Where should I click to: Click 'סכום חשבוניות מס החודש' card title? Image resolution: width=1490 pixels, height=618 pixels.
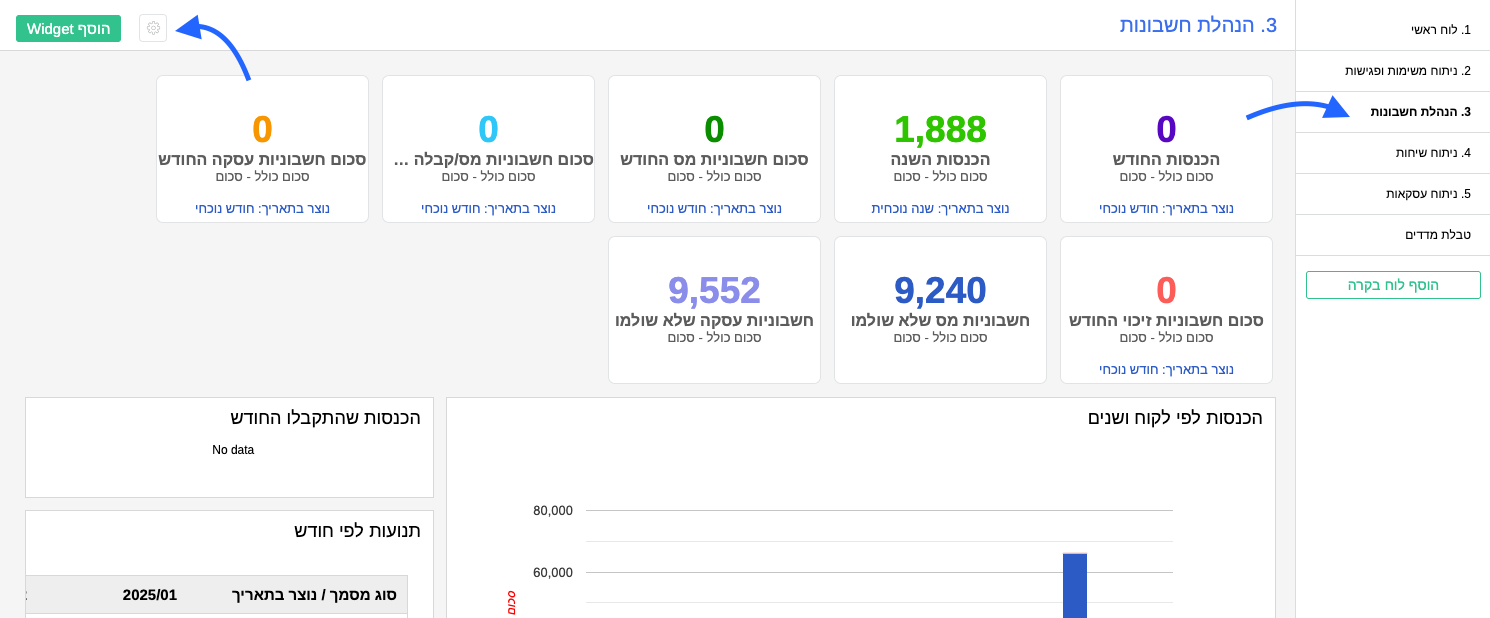click(x=714, y=159)
